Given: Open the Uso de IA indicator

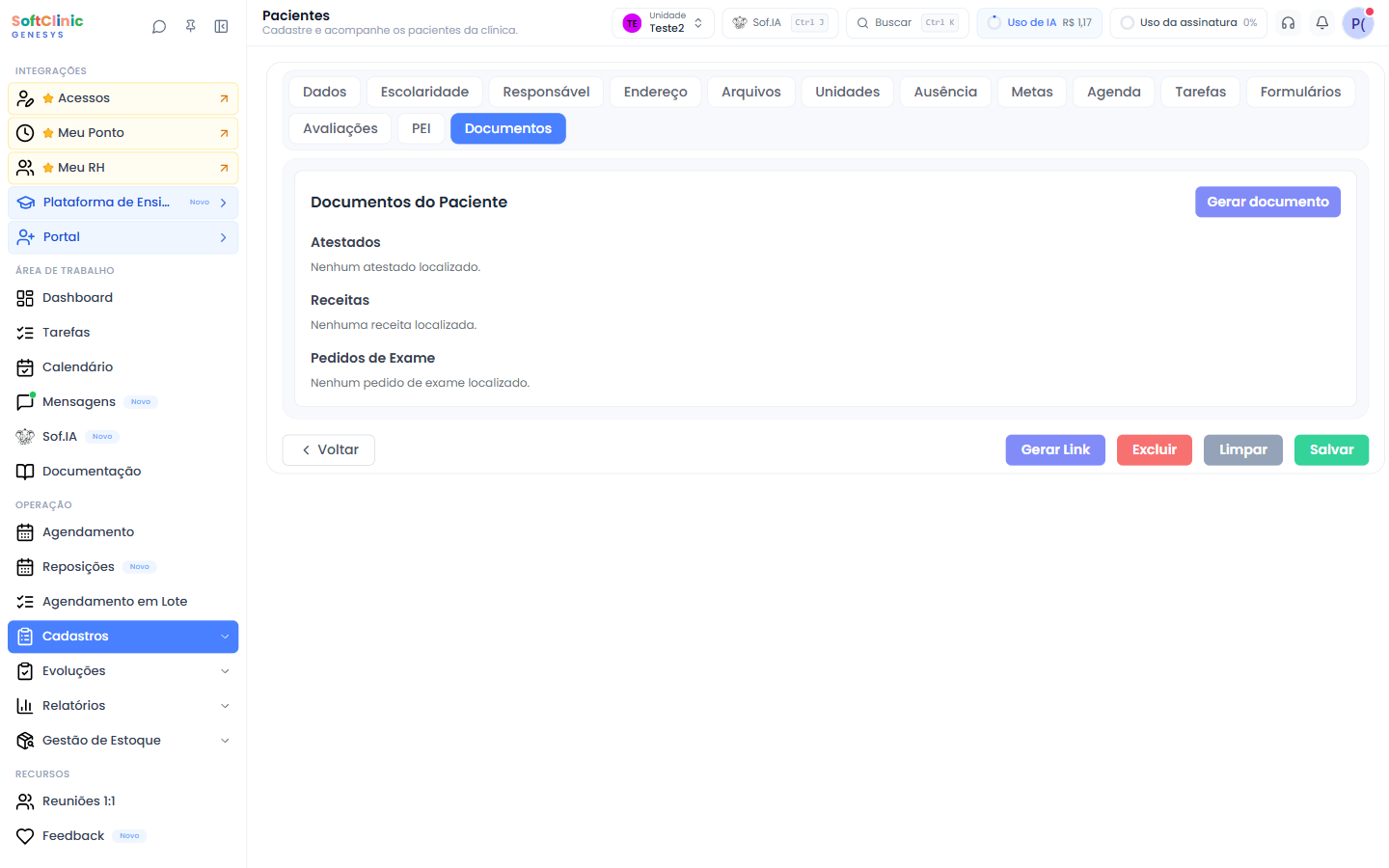Looking at the screenshot, I should pos(1040,23).
